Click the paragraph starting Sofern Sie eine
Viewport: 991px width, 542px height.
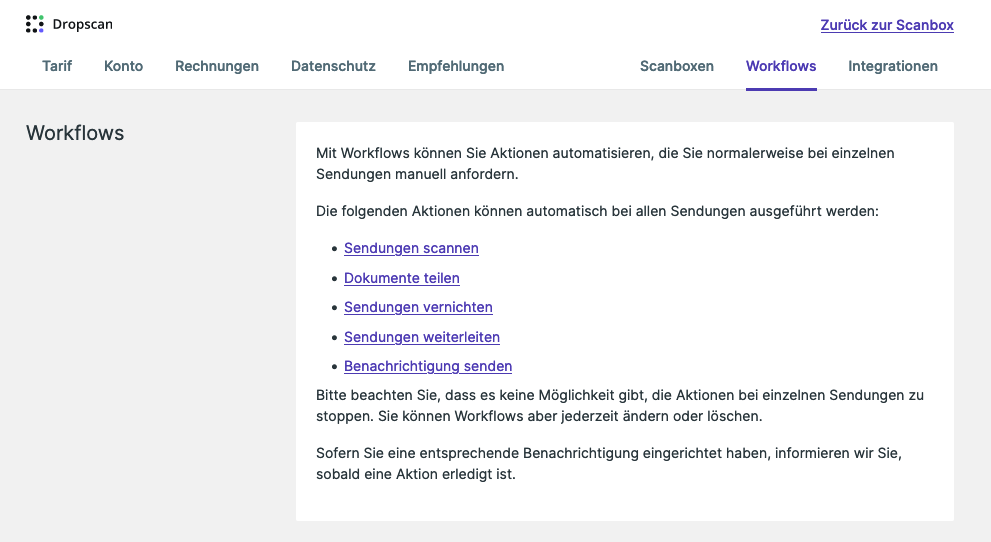coord(609,464)
